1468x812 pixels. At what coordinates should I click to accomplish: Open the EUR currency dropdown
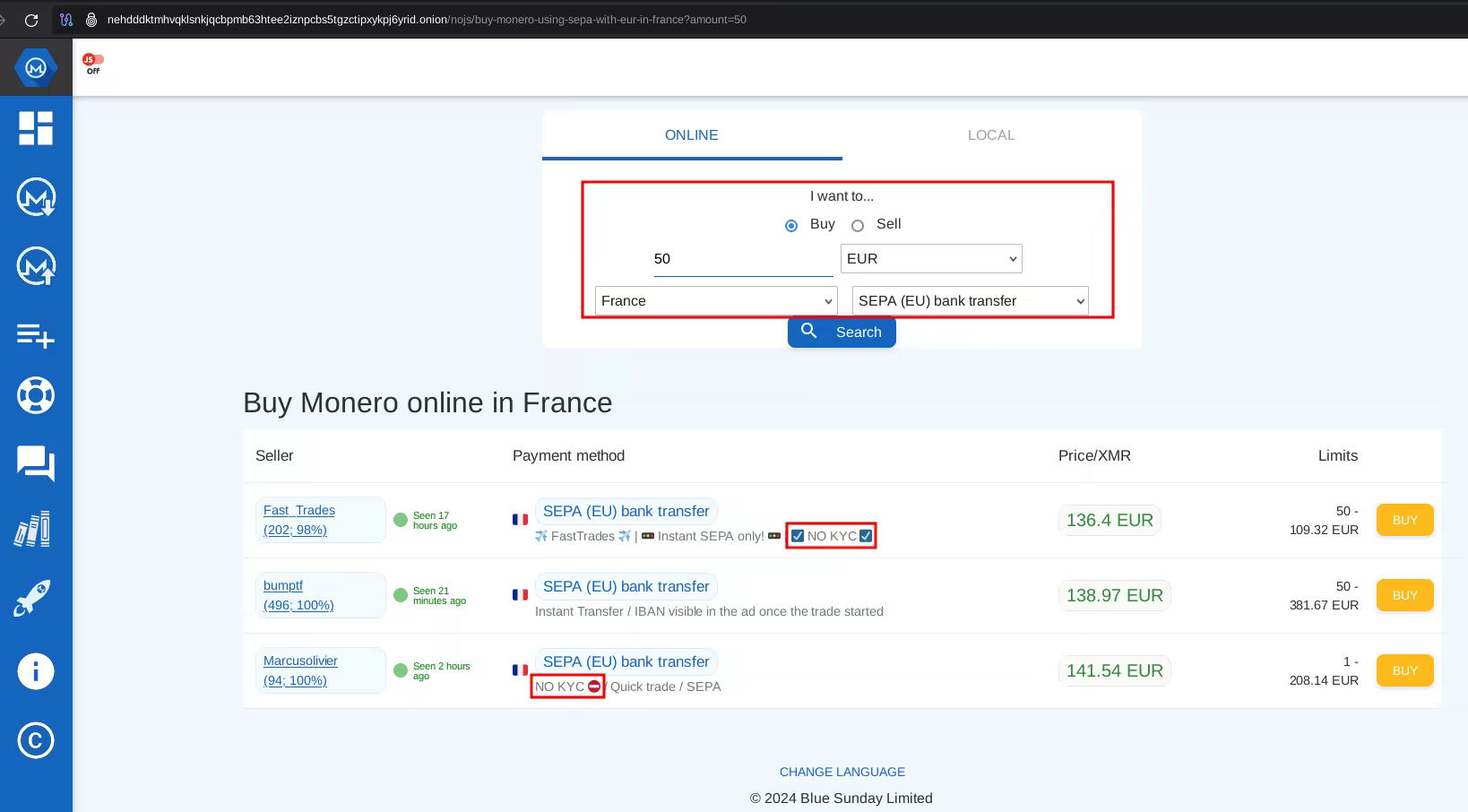931,258
